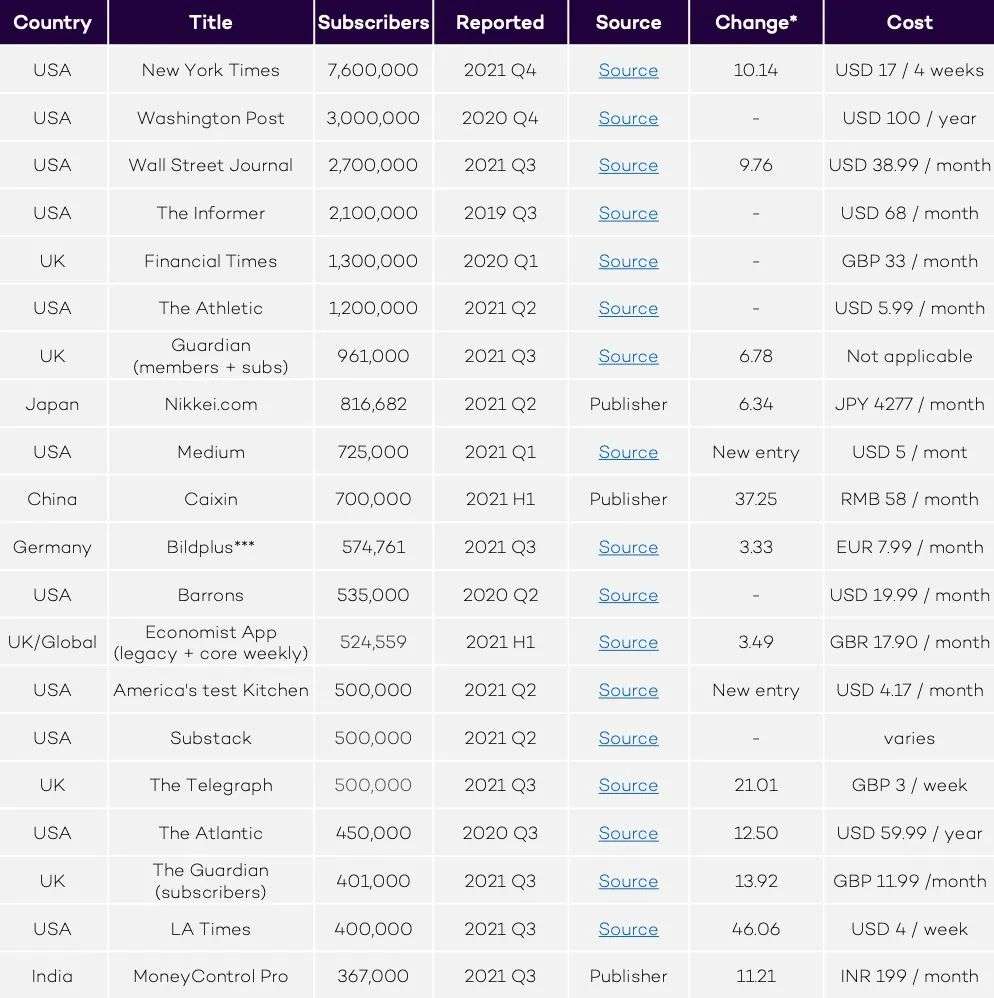Open The Atlantic's Source link
The height and width of the screenshot is (998, 994).
coord(628,834)
